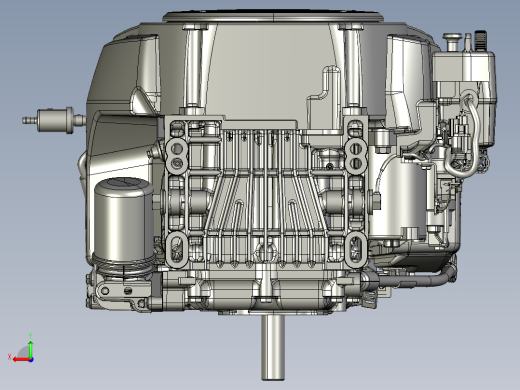520x390 pixels.
Task: Select the oil fill cap at top right
Action: click(x=452, y=41)
